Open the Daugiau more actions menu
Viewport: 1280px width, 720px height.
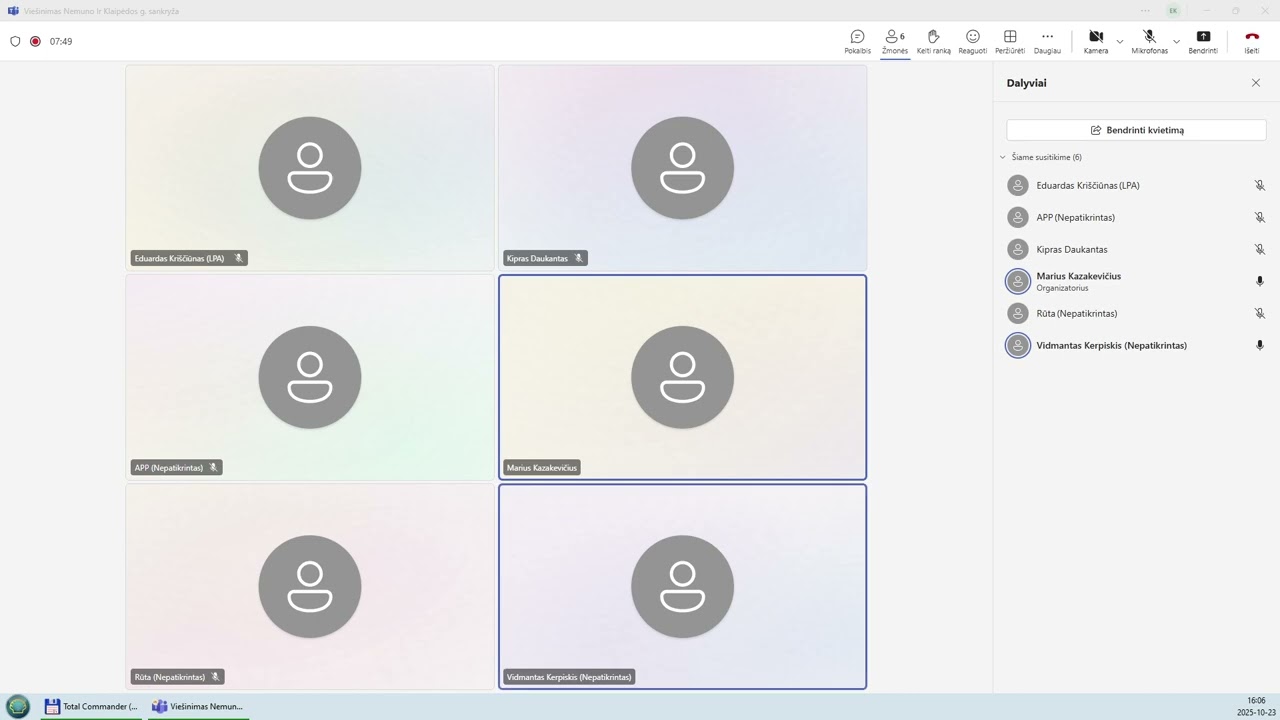pos(1047,41)
